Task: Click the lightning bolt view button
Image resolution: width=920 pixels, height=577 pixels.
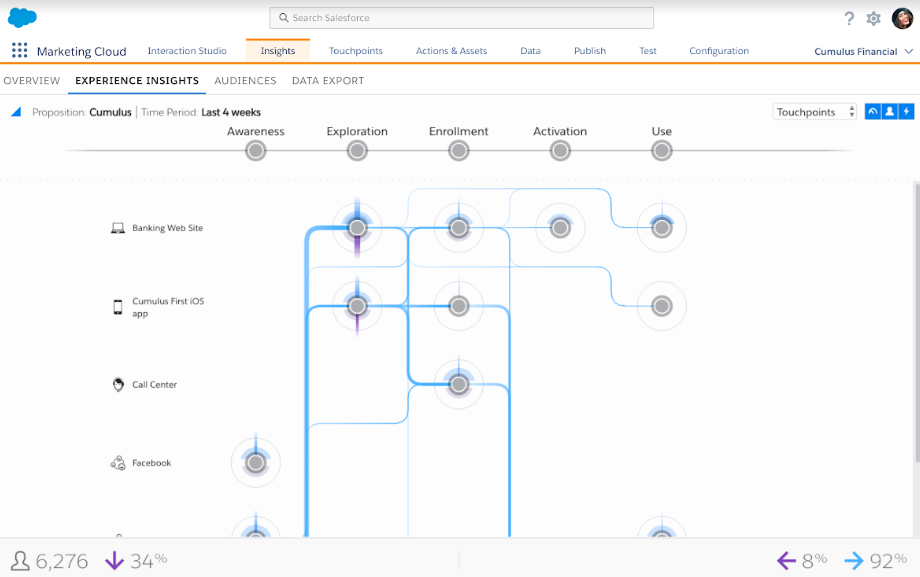Action: tap(906, 112)
